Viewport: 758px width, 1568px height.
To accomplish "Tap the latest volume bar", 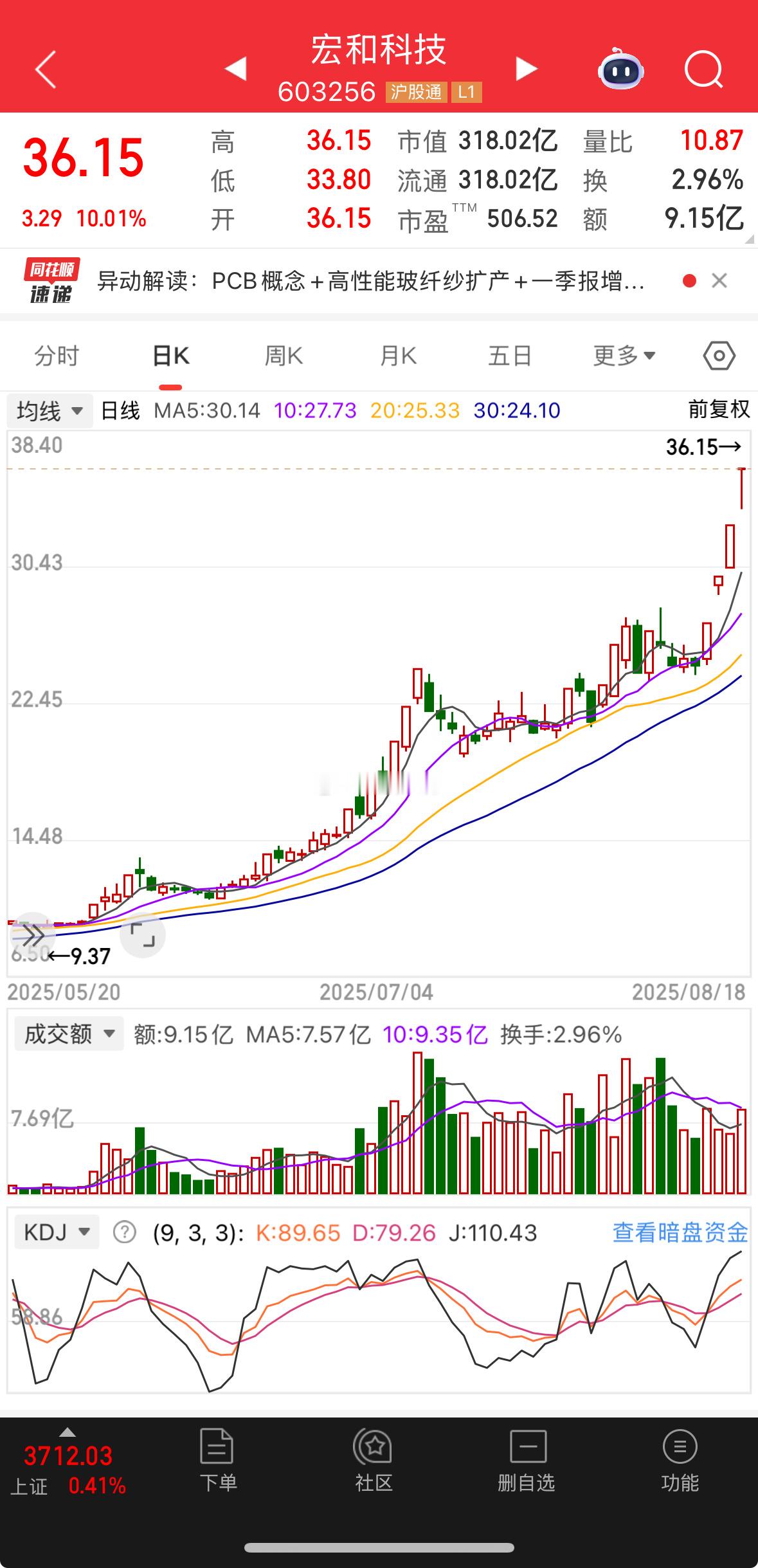I will click(742, 1151).
